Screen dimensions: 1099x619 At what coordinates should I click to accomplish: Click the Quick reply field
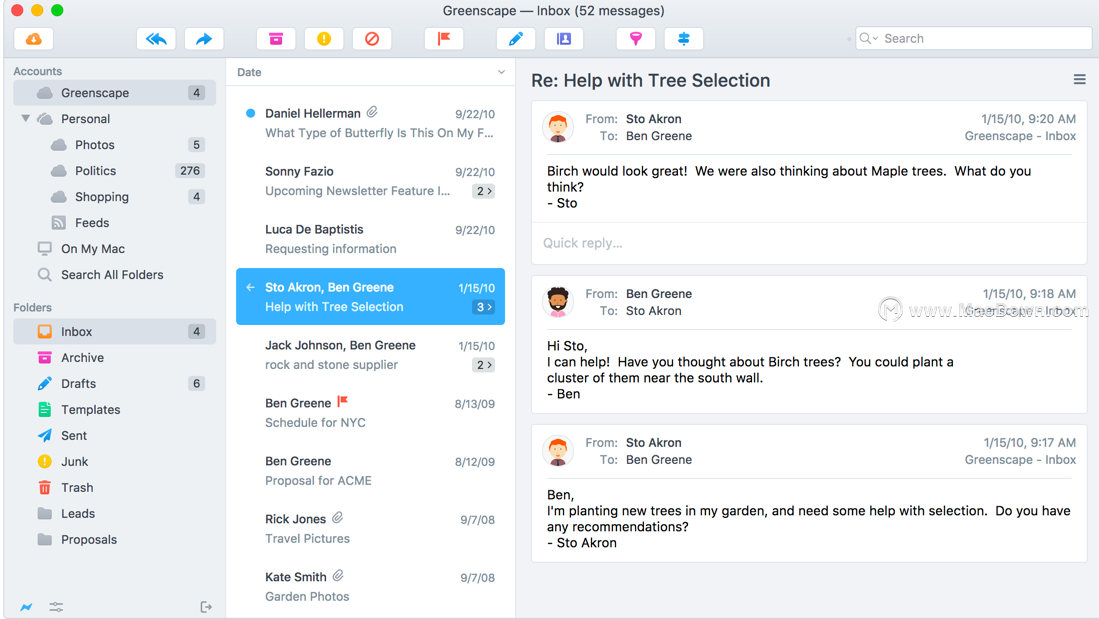coord(809,243)
